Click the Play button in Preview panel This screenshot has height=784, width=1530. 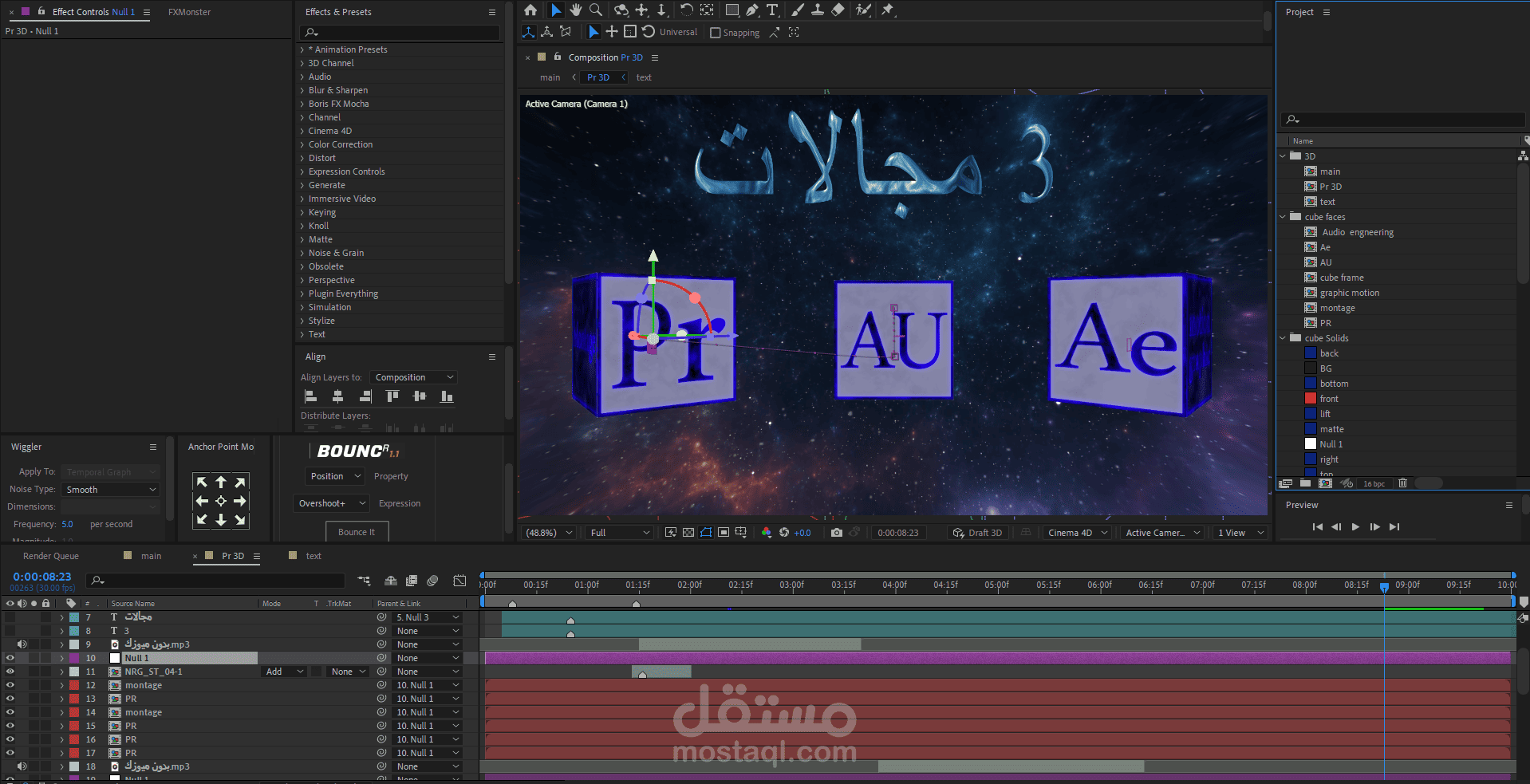coord(1355,526)
